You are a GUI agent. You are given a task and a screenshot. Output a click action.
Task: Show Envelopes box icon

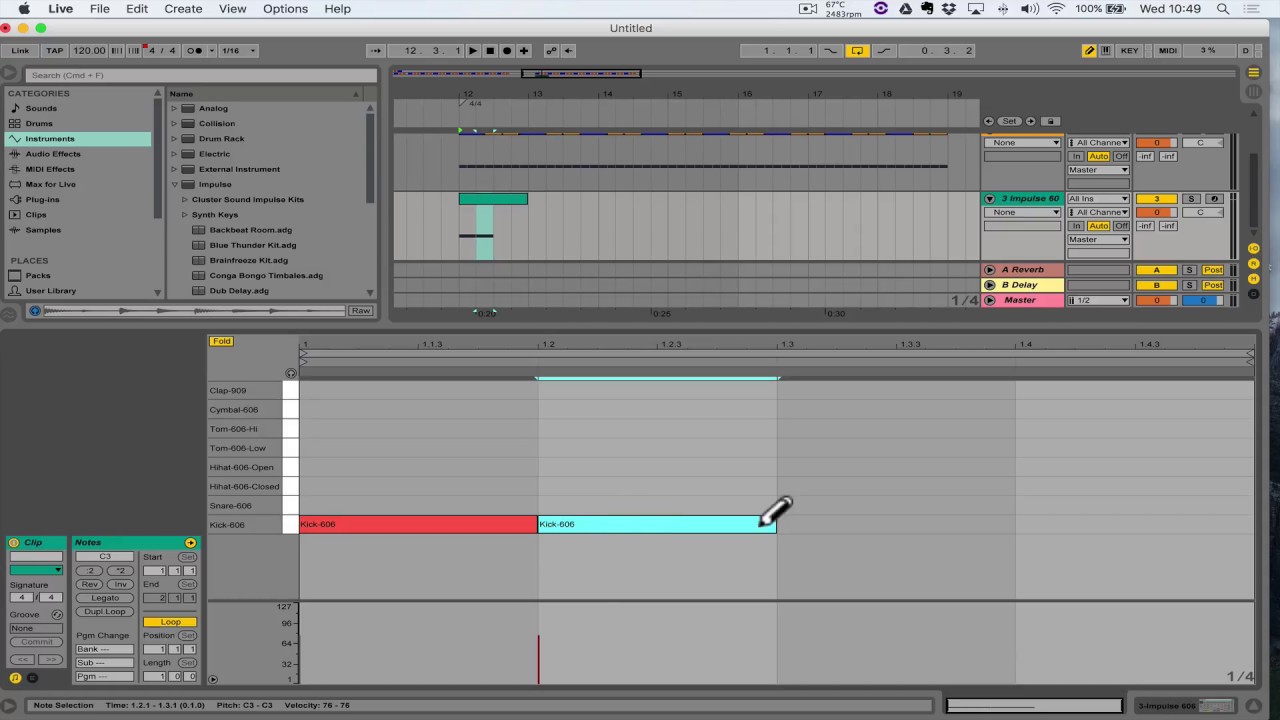click(32, 677)
